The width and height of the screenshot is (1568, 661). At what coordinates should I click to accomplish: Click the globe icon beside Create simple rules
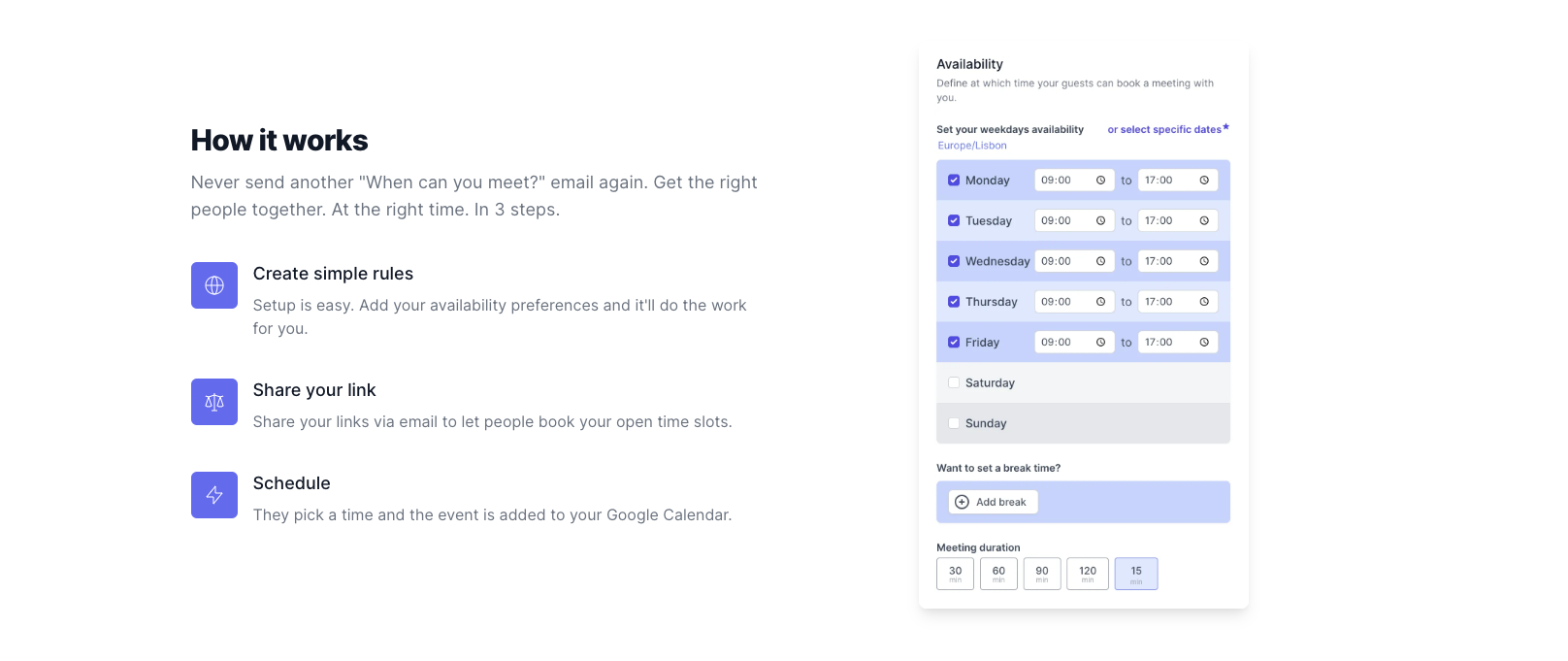point(214,285)
